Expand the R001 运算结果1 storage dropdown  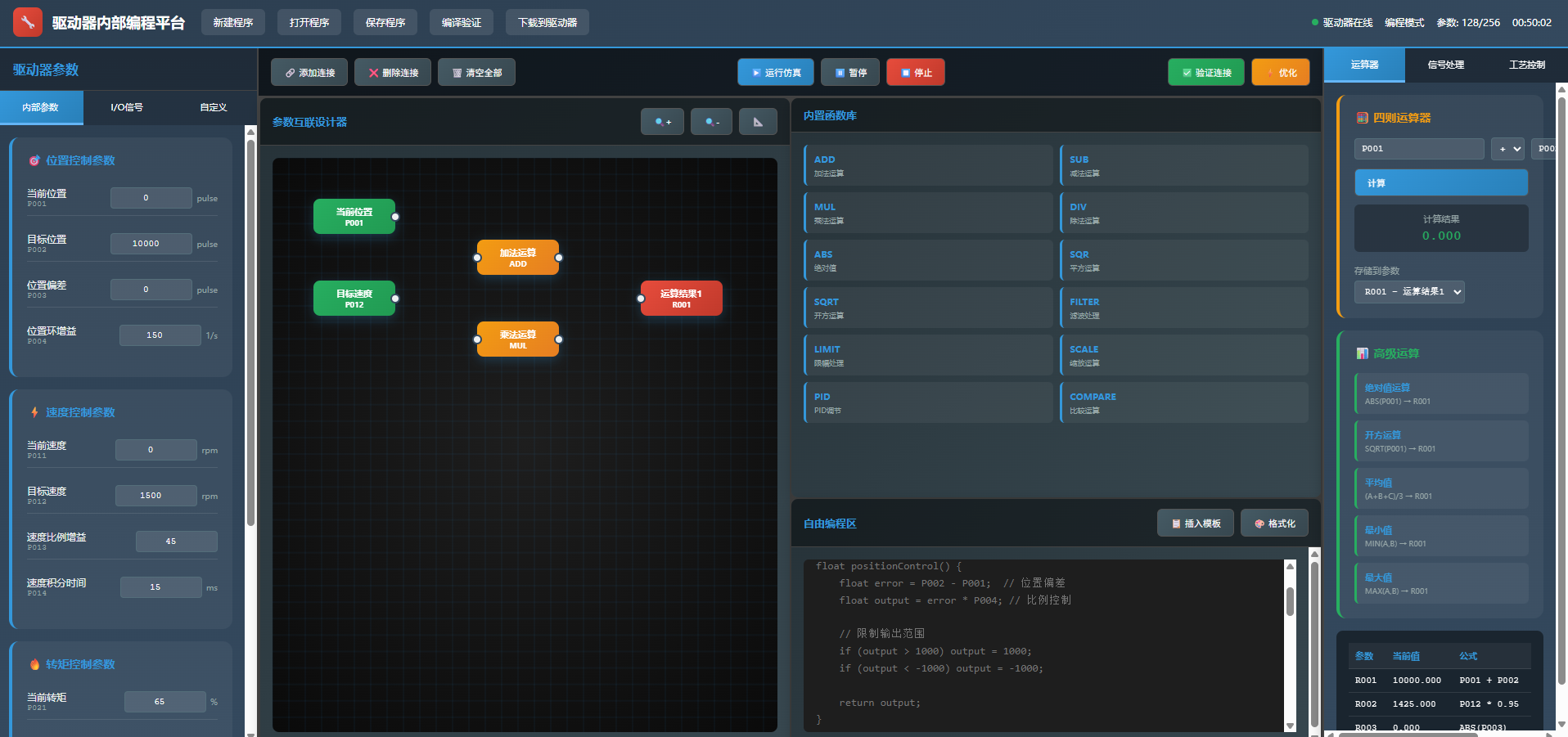tap(1409, 292)
